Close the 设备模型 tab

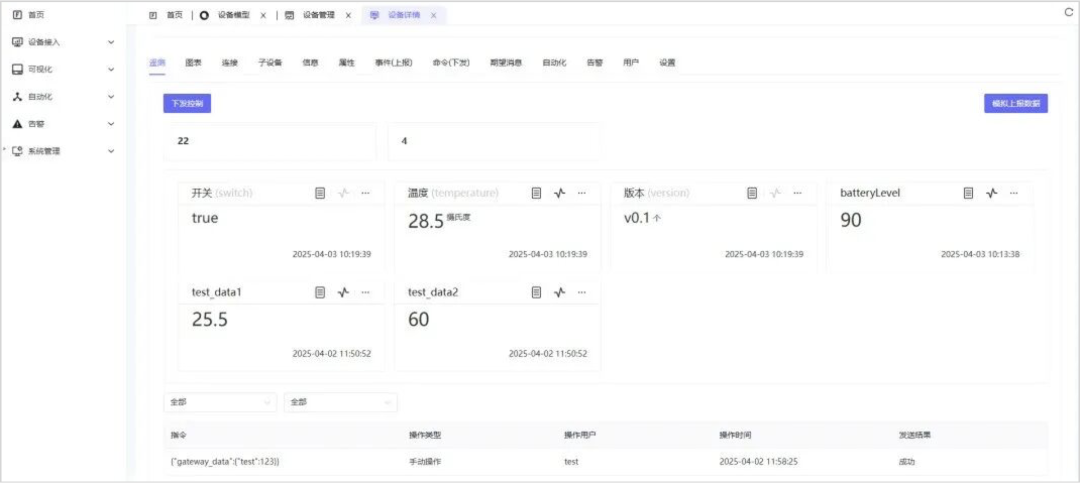[263, 16]
